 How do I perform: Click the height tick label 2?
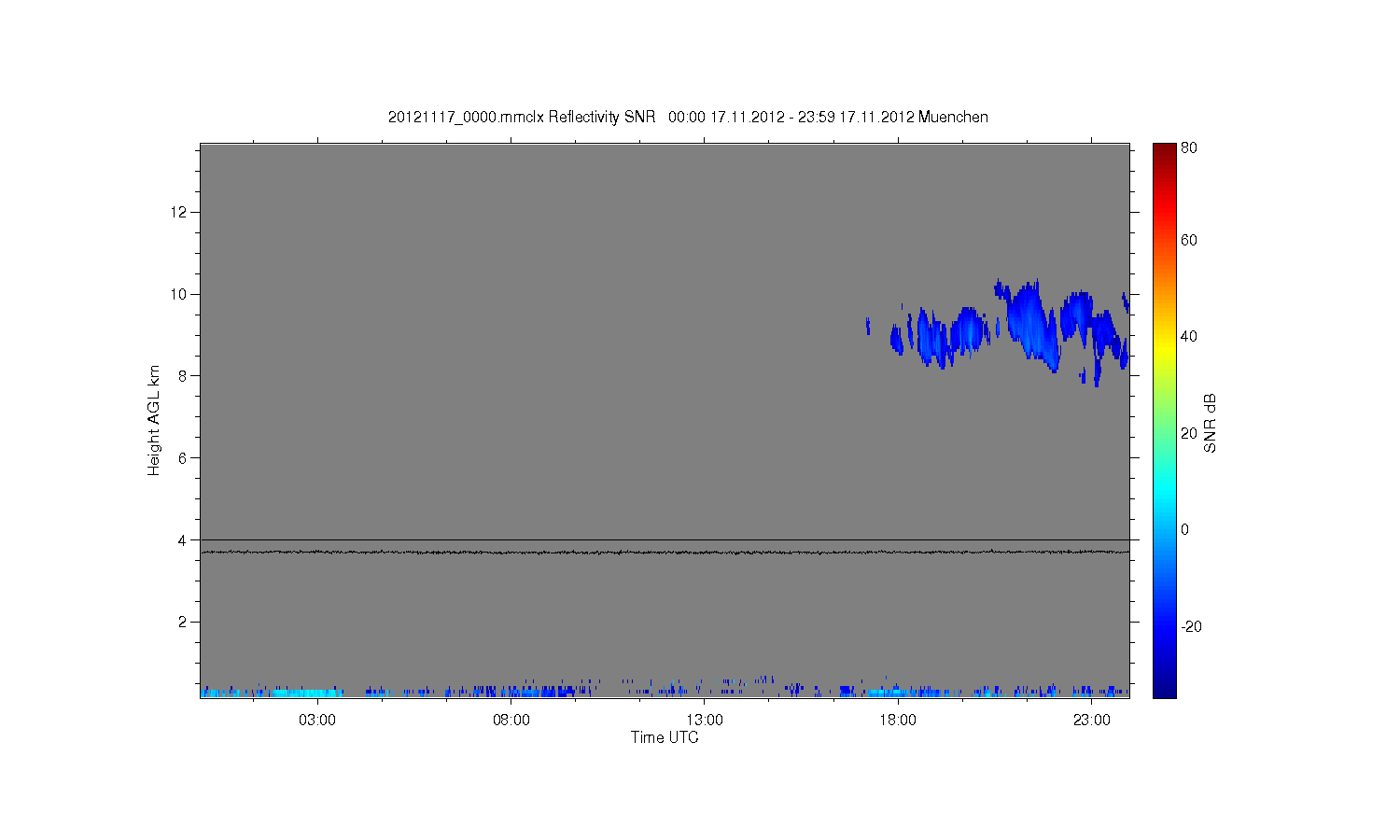182,622
